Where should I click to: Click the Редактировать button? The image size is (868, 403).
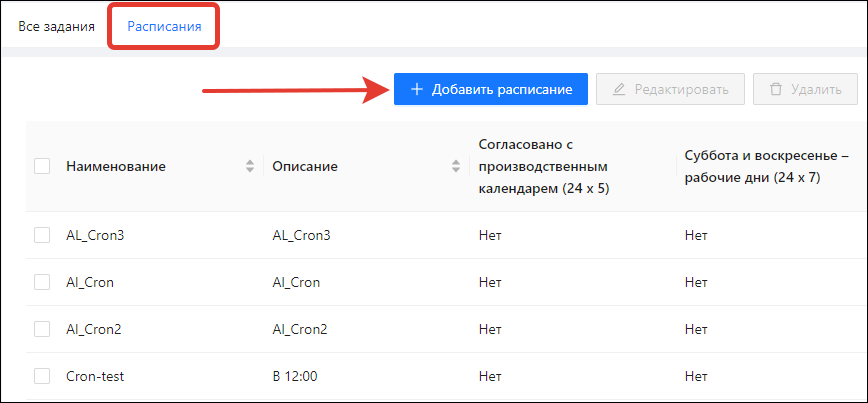(670, 89)
